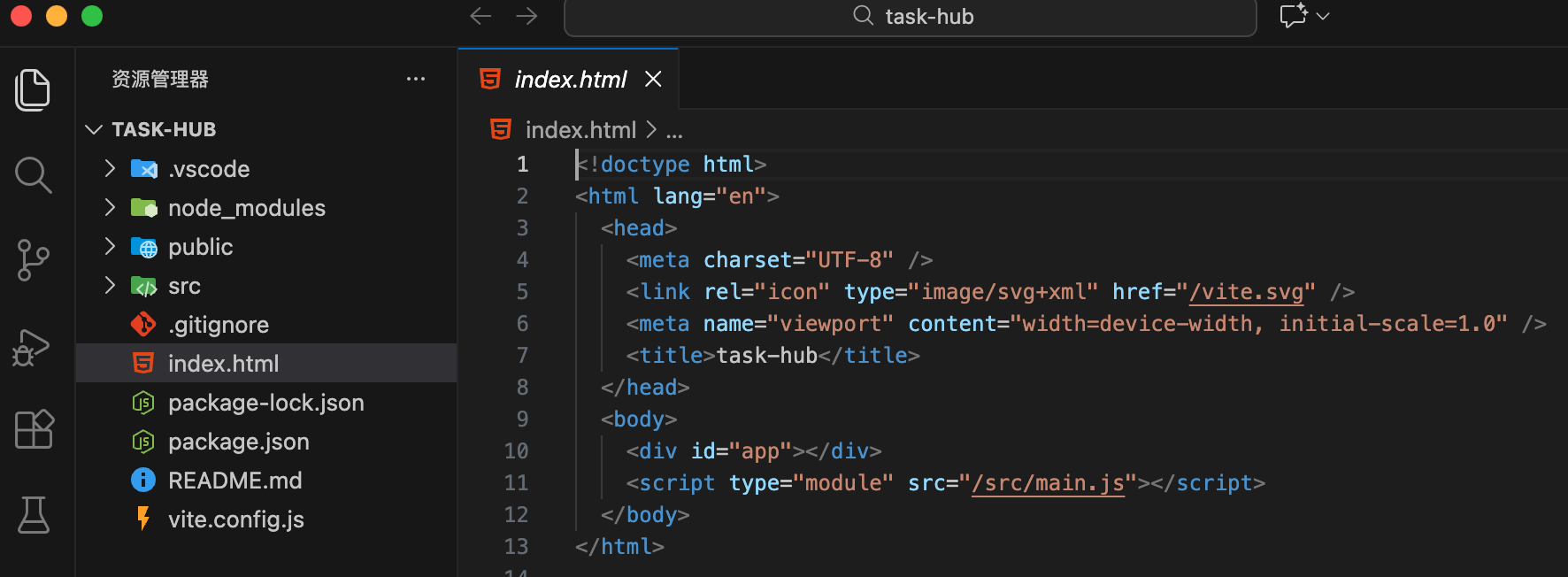Open the chat dropdown arrow

1324,16
